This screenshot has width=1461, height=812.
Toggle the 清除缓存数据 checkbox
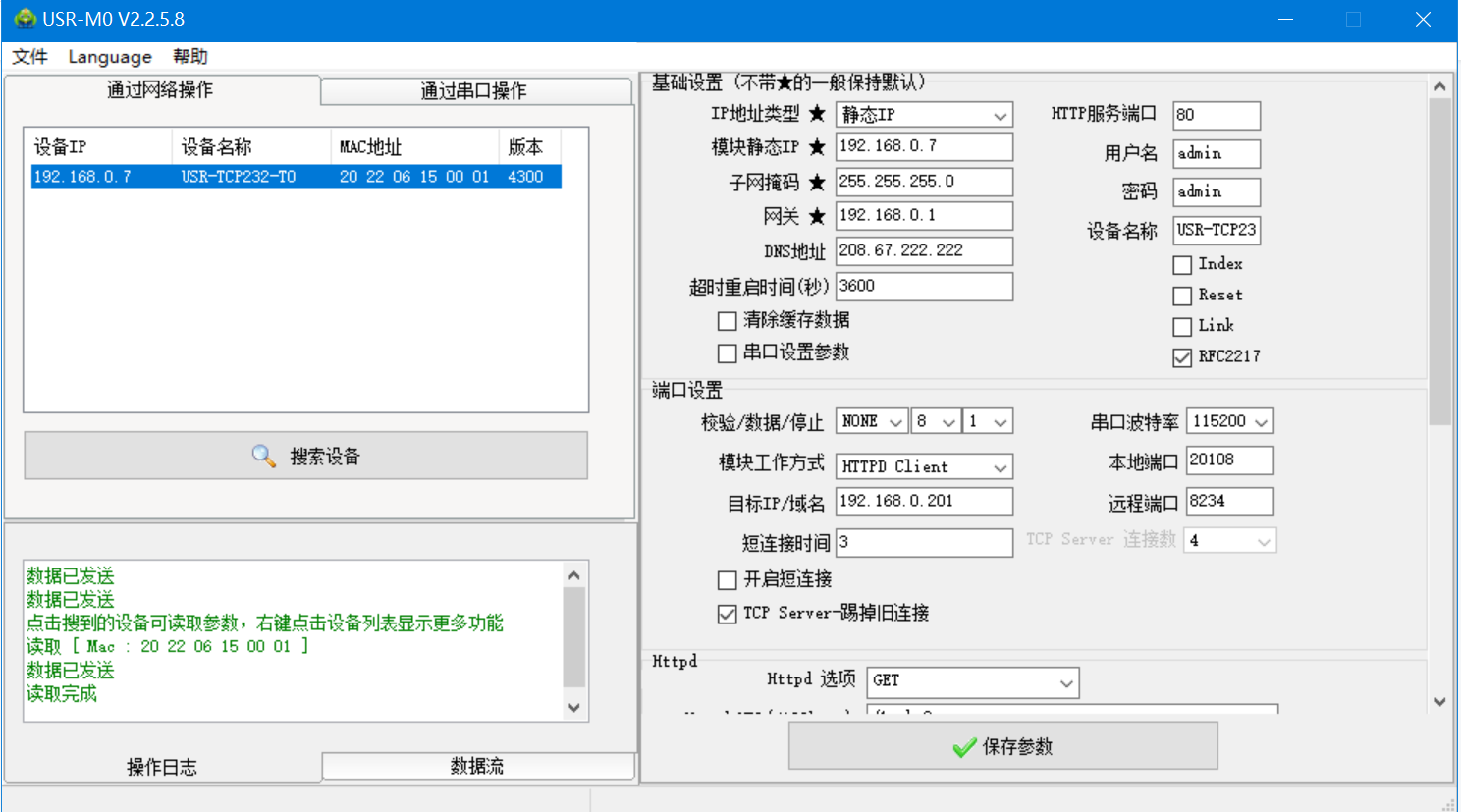[727, 321]
